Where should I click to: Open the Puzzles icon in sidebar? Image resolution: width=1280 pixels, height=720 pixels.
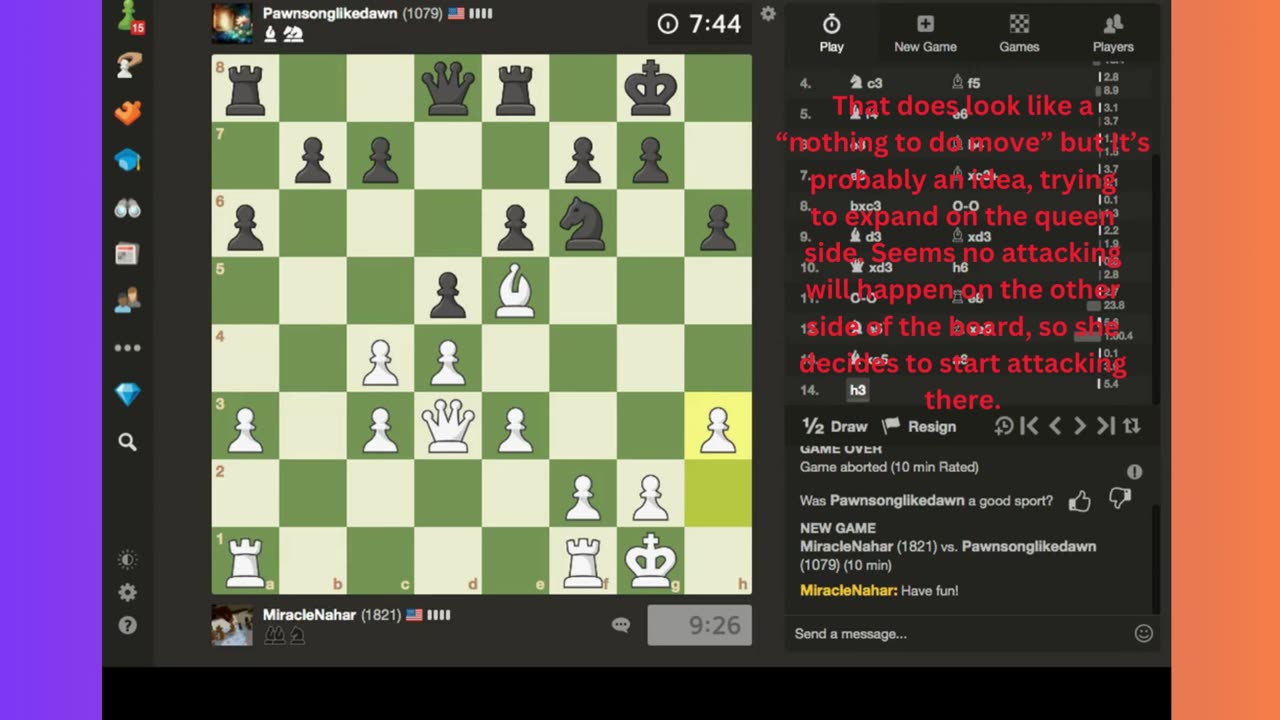coord(128,112)
